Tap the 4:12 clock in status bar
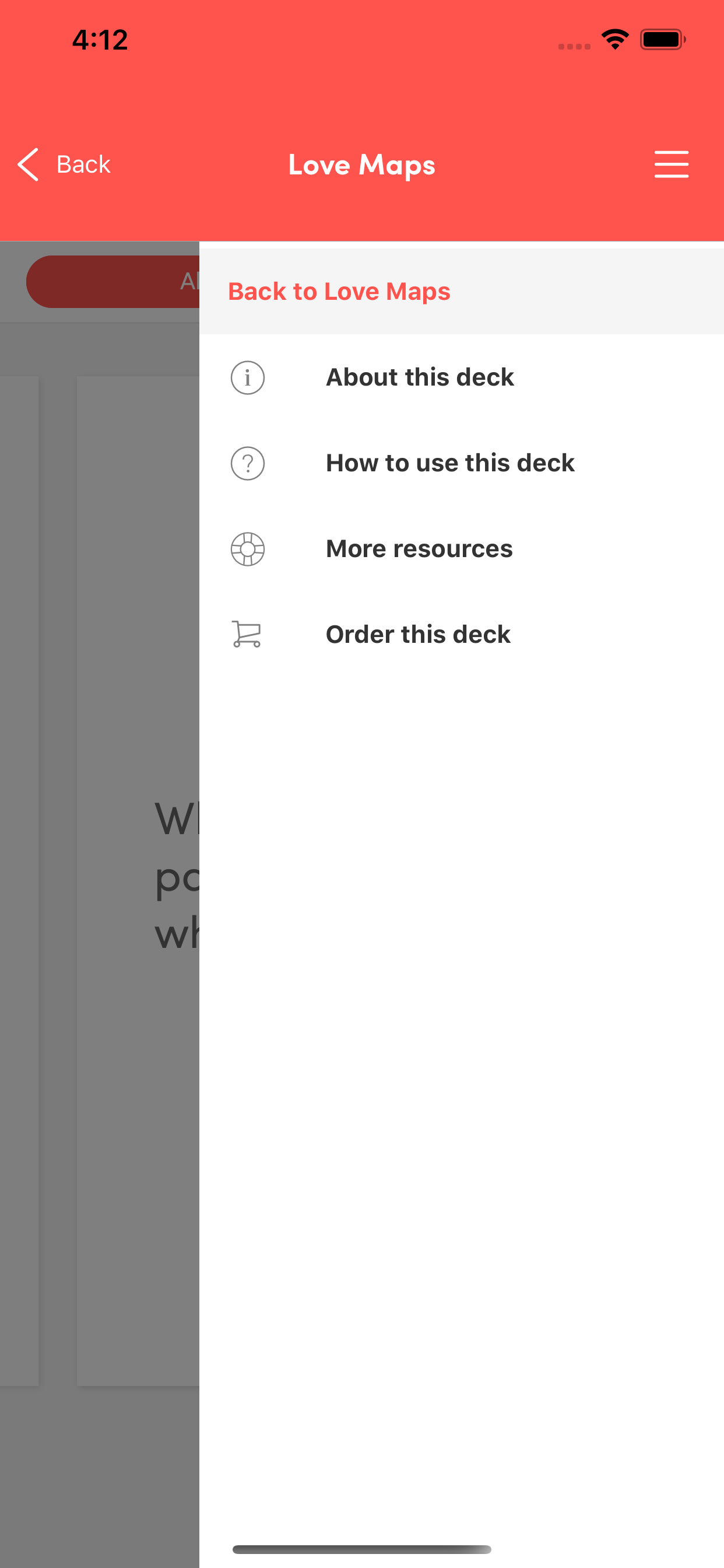724x1568 pixels. coord(100,40)
